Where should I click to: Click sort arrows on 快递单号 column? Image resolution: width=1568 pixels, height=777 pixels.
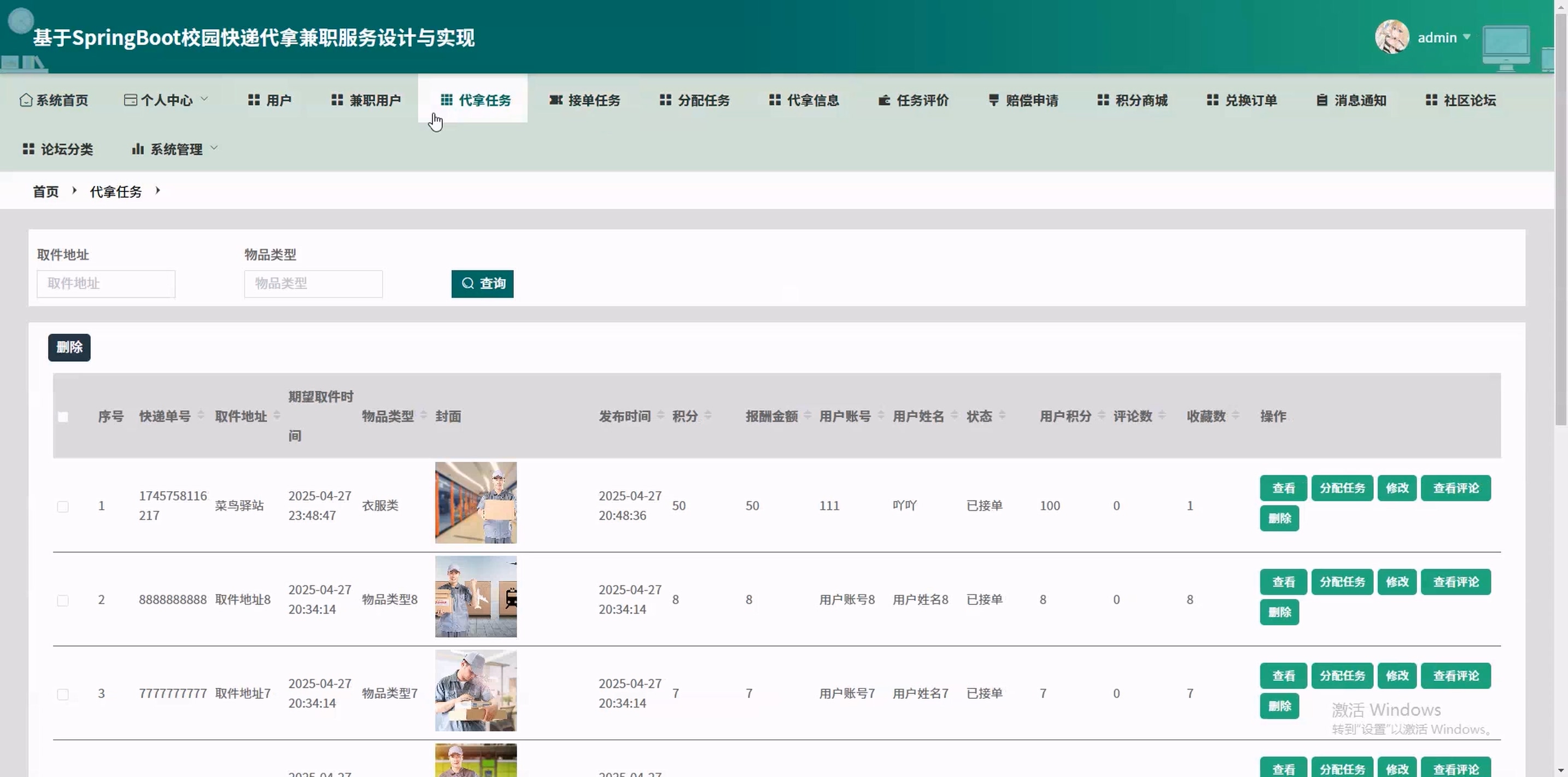(200, 416)
